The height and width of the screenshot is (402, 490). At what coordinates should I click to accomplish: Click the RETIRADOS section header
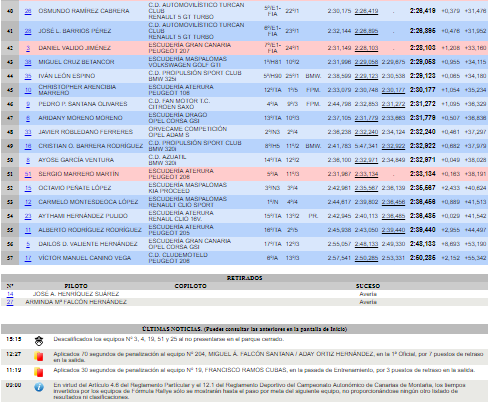[244, 278]
